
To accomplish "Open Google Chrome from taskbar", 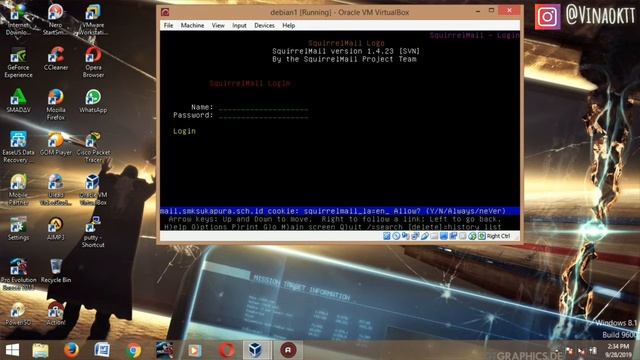I will 133,350.
